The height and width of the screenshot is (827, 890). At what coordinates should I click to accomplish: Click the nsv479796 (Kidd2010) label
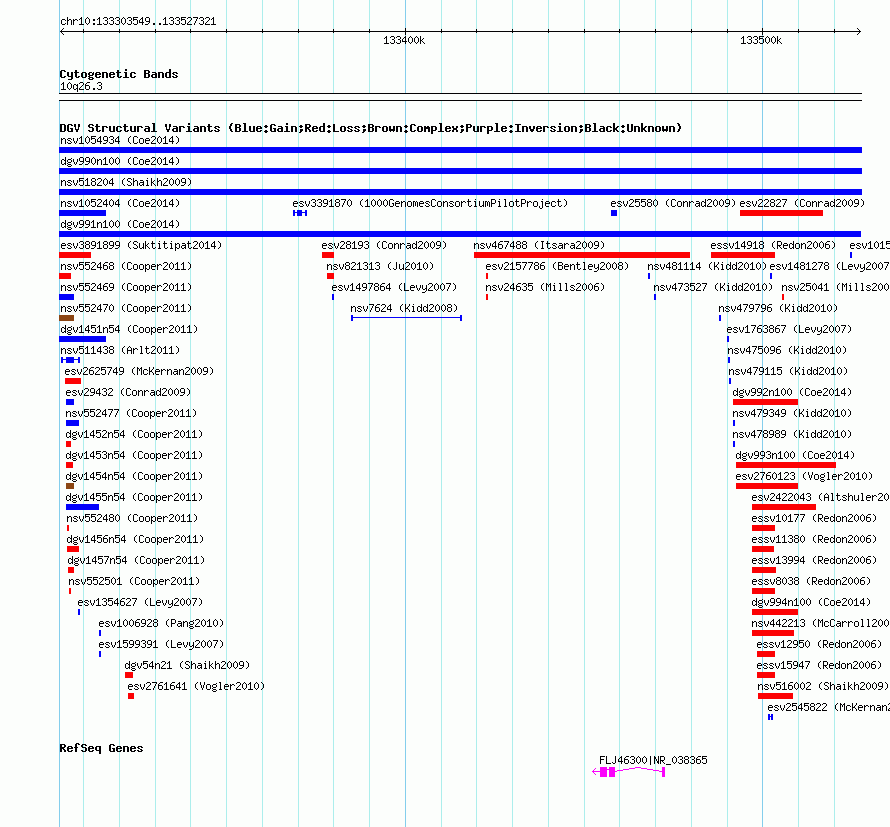(778, 308)
